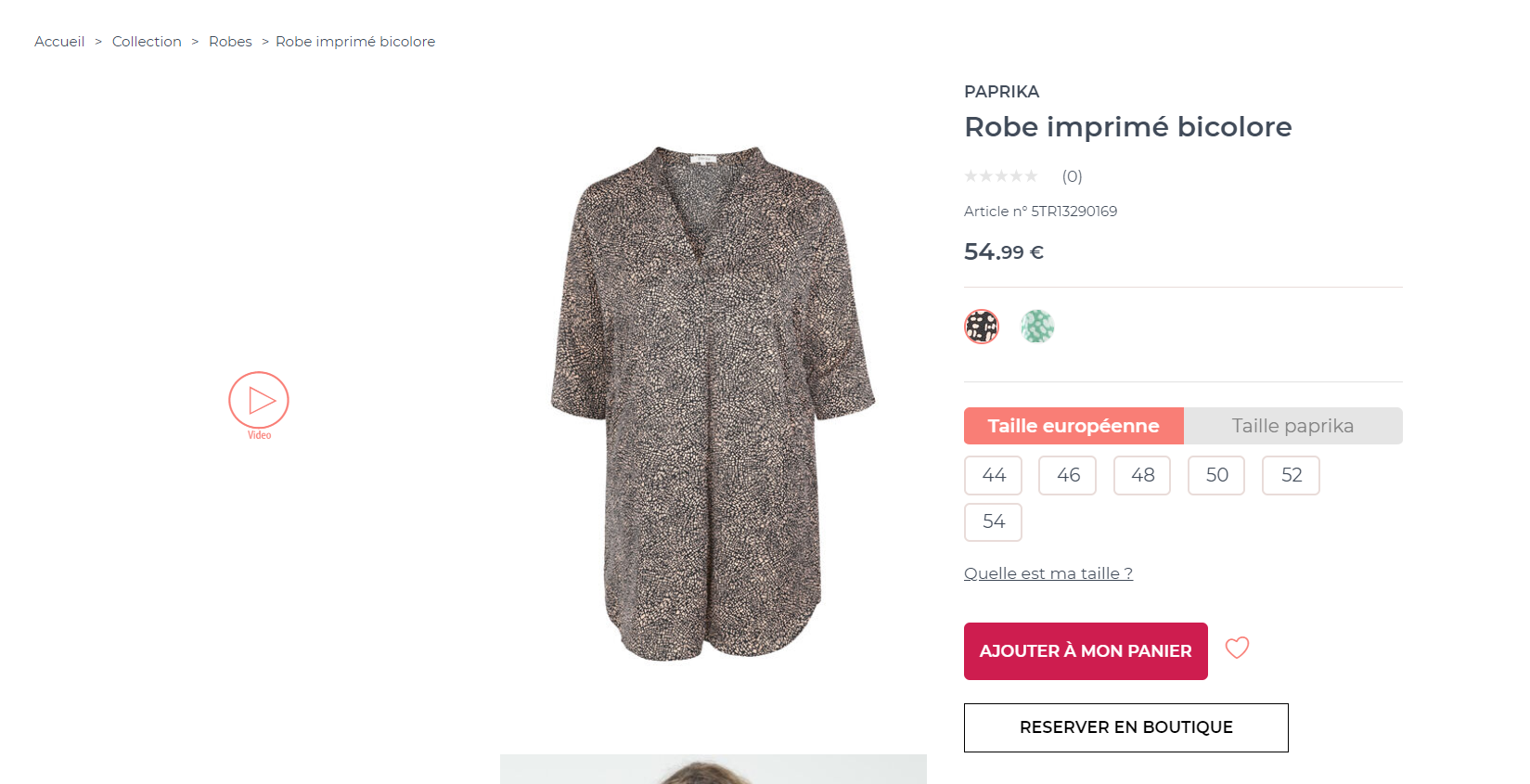Open the 'Quelle est ma taille ?' guide

[1048, 573]
